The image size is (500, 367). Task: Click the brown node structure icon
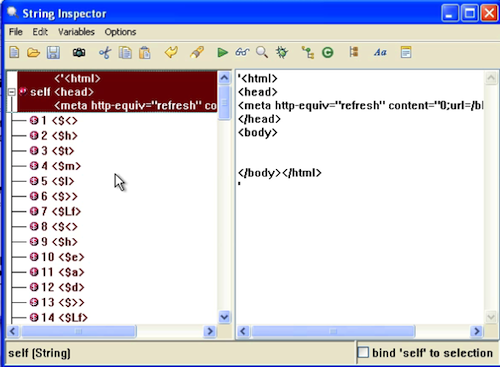pos(354,52)
